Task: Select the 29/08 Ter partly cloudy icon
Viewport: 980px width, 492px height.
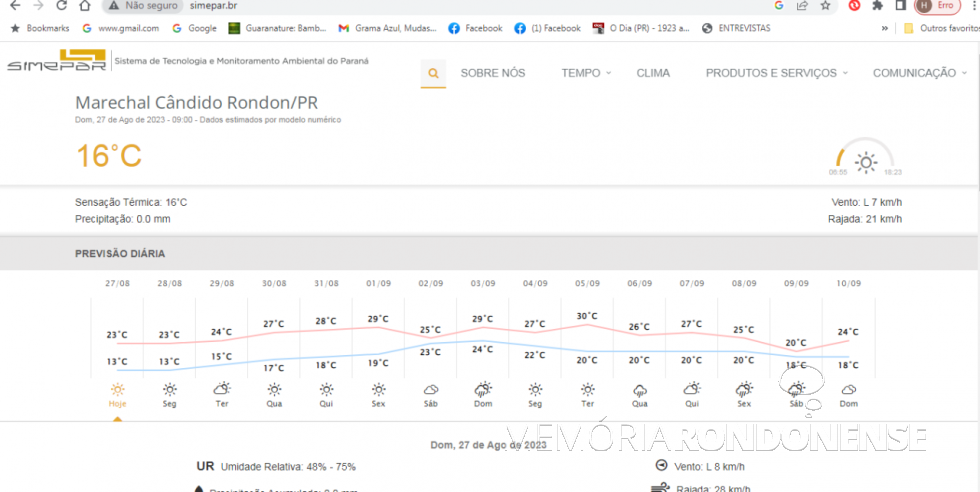Action: click(222, 389)
